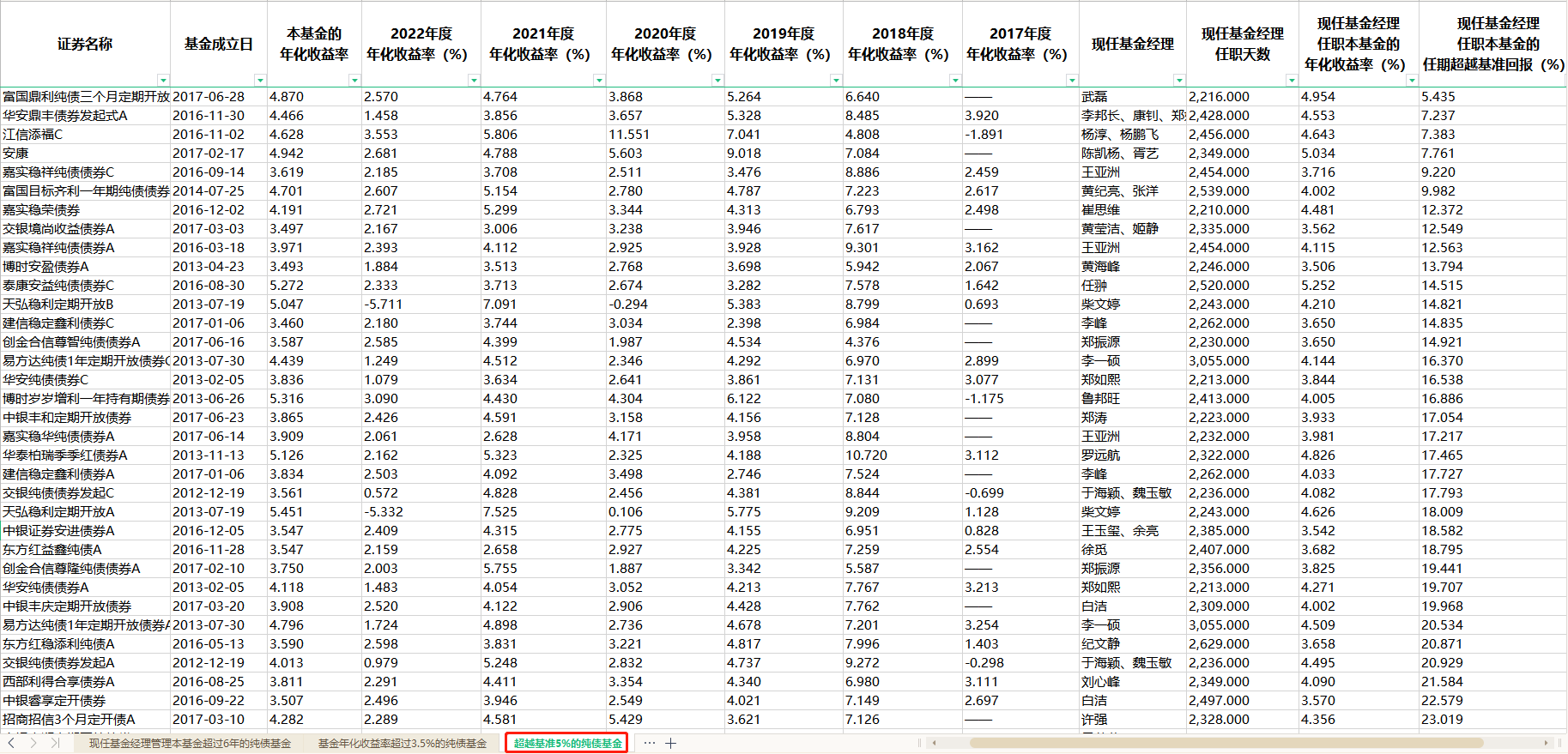This screenshot has height=754, width=1568.
Task: Select the 超越基准5%的纯债基金 sheet tab
Action: click(x=567, y=743)
